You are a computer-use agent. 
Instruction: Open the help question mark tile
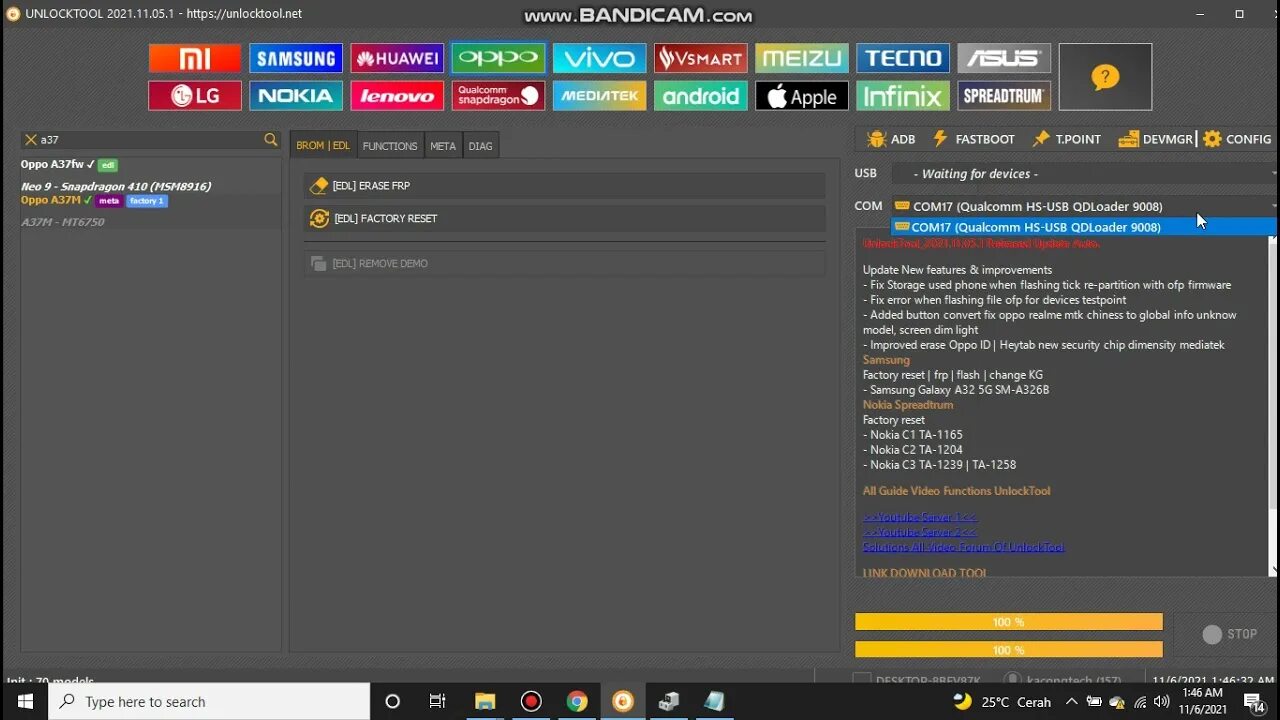click(x=1105, y=77)
